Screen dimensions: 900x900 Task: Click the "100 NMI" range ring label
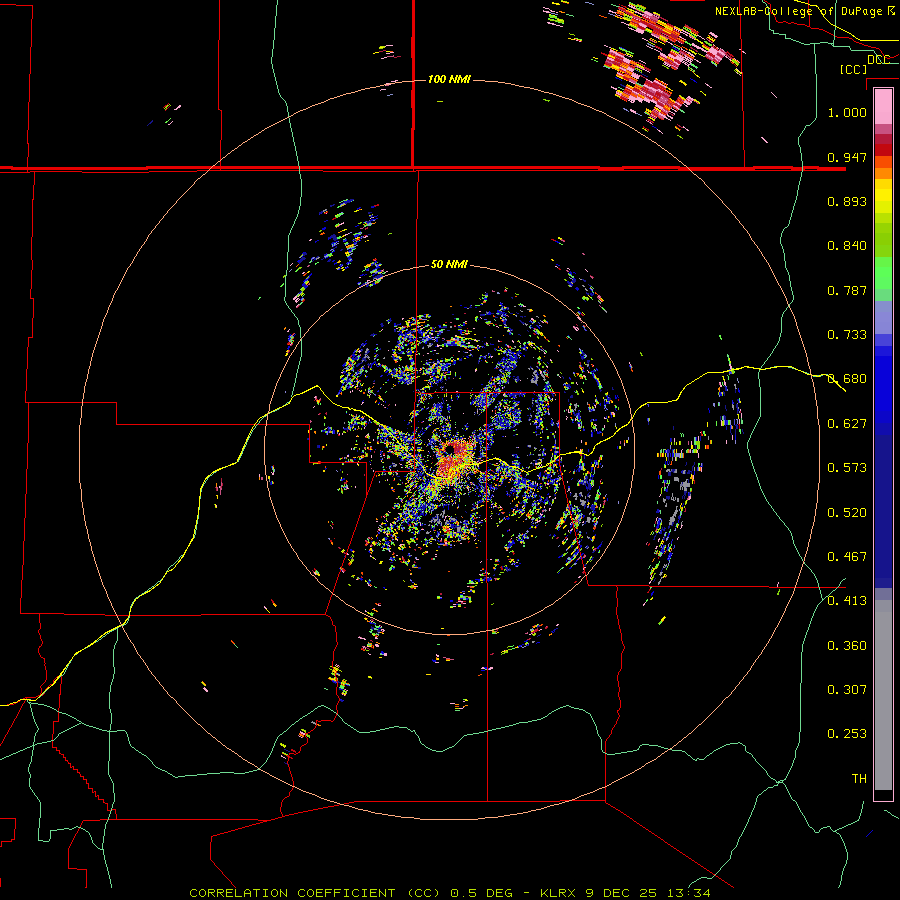tap(449, 79)
